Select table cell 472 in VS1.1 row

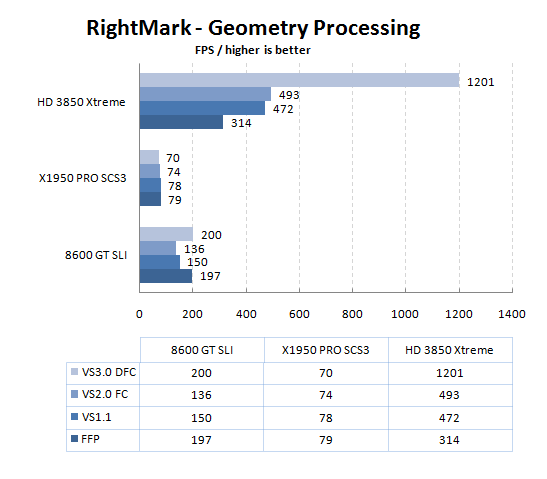(x=449, y=418)
